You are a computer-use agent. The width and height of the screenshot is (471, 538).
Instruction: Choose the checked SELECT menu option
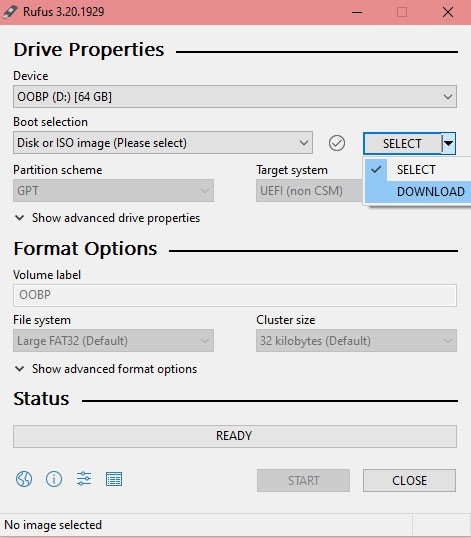pyautogui.click(x=417, y=169)
